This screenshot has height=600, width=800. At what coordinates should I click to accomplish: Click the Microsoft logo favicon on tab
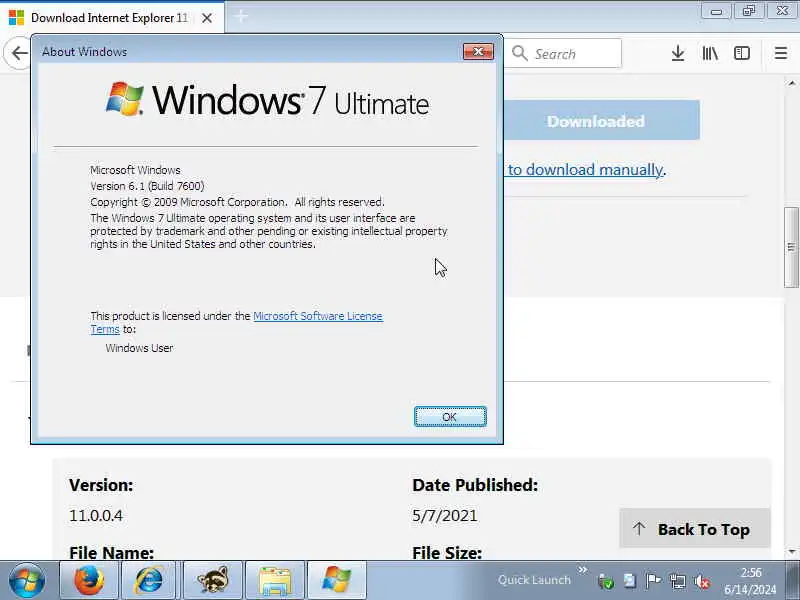pos(16,18)
